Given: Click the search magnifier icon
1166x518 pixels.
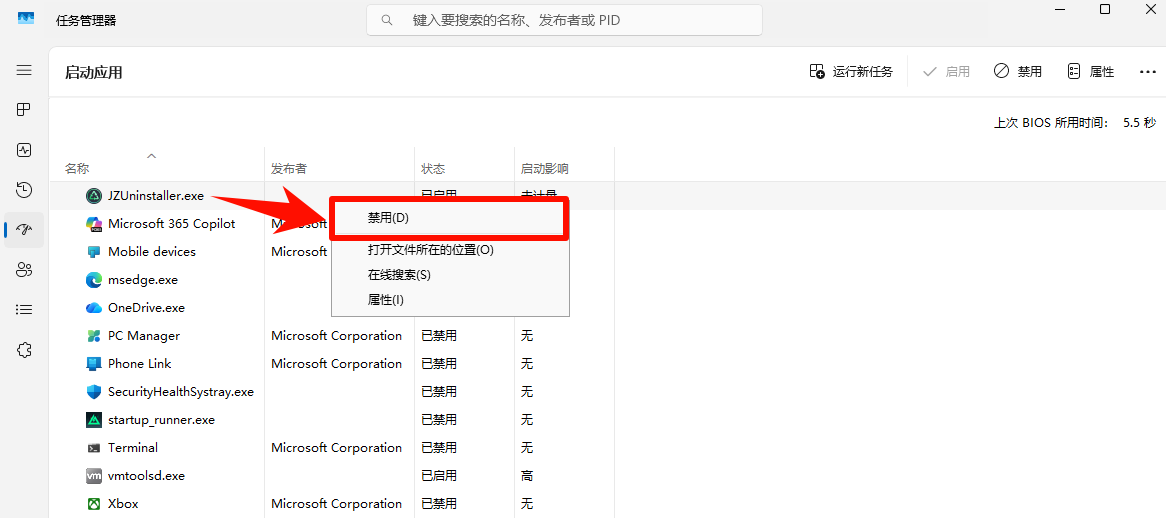Looking at the screenshot, I should tap(387, 20).
